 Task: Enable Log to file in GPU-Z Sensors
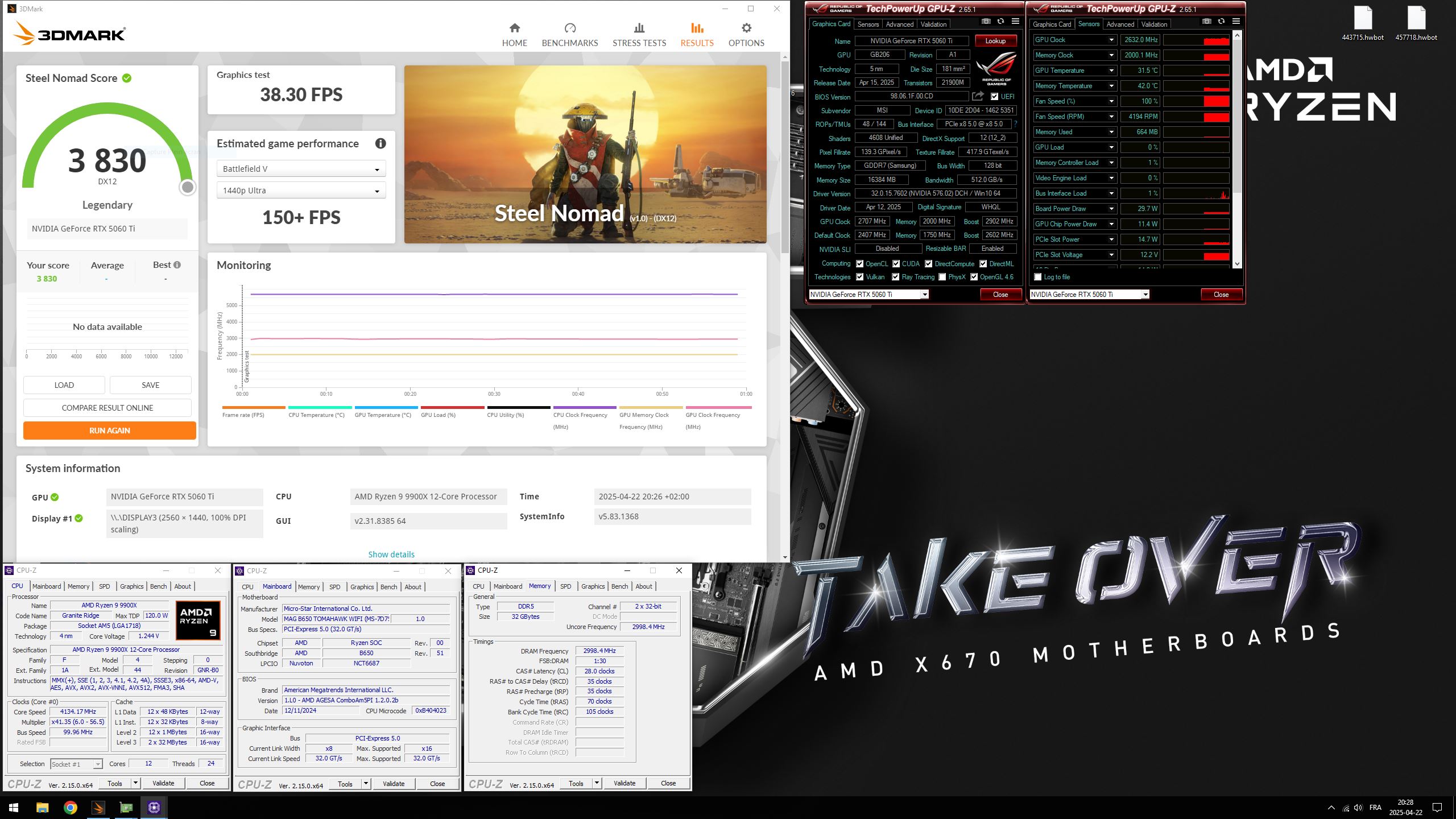(1038, 277)
